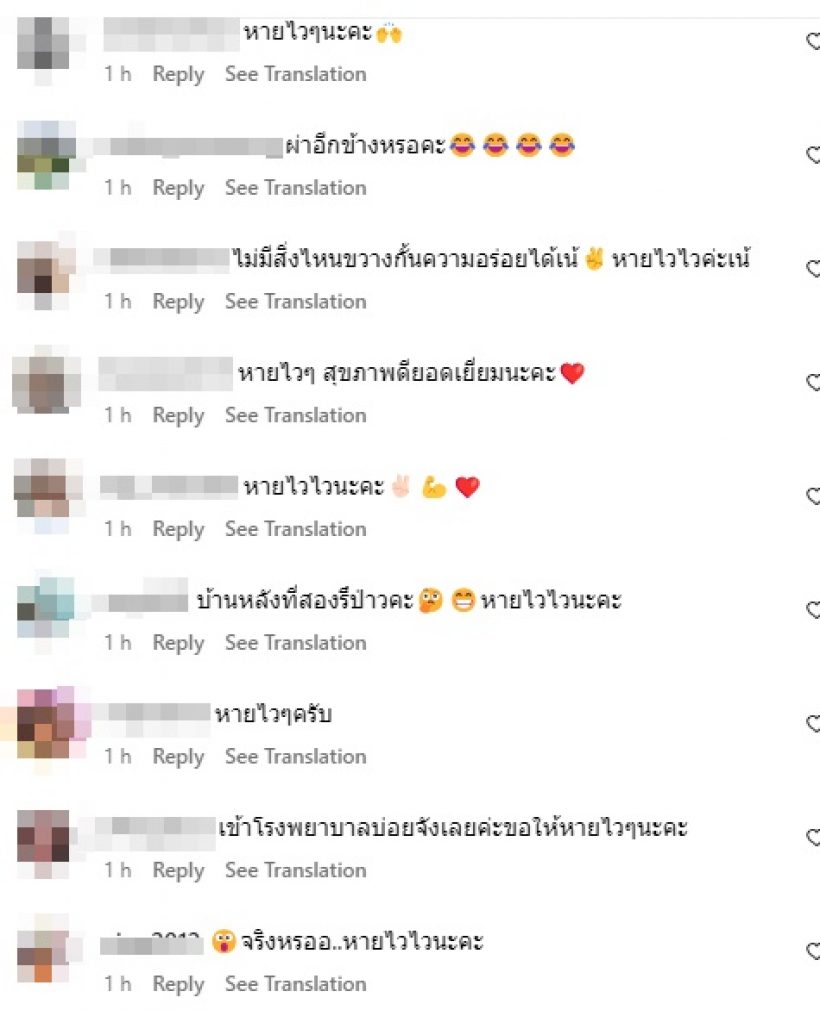Like the short text-only หายไวๆครับ comment
820x1010 pixels.
pyautogui.click(x=814, y=723)
